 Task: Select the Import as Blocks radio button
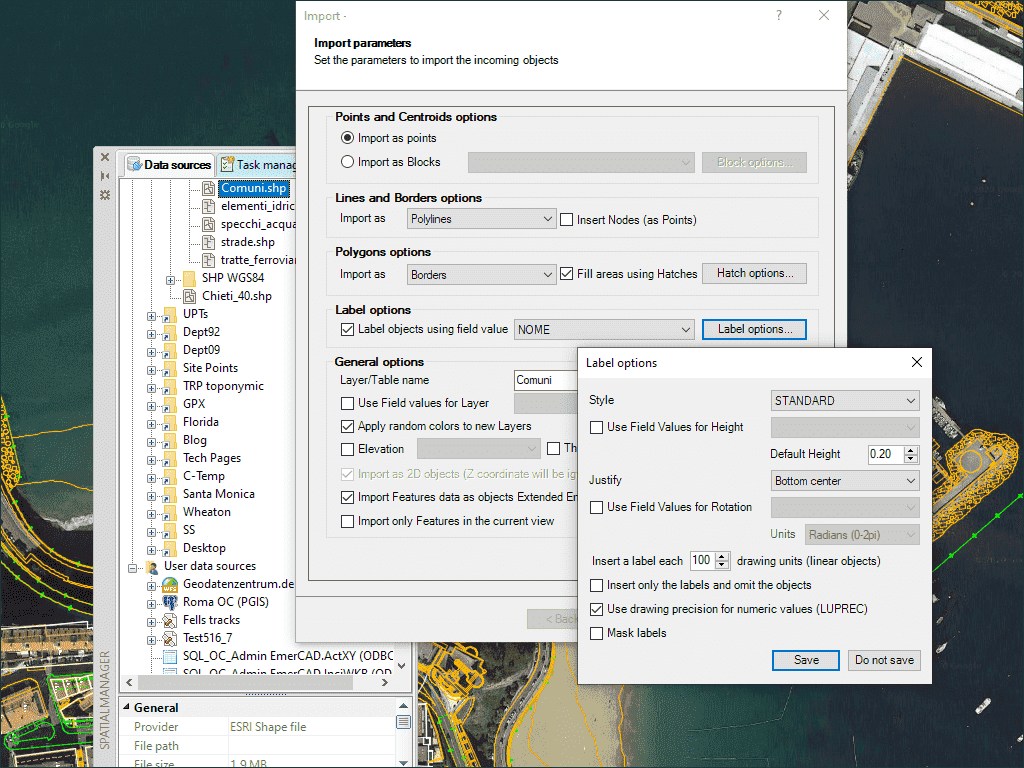[x=347, y=162]
